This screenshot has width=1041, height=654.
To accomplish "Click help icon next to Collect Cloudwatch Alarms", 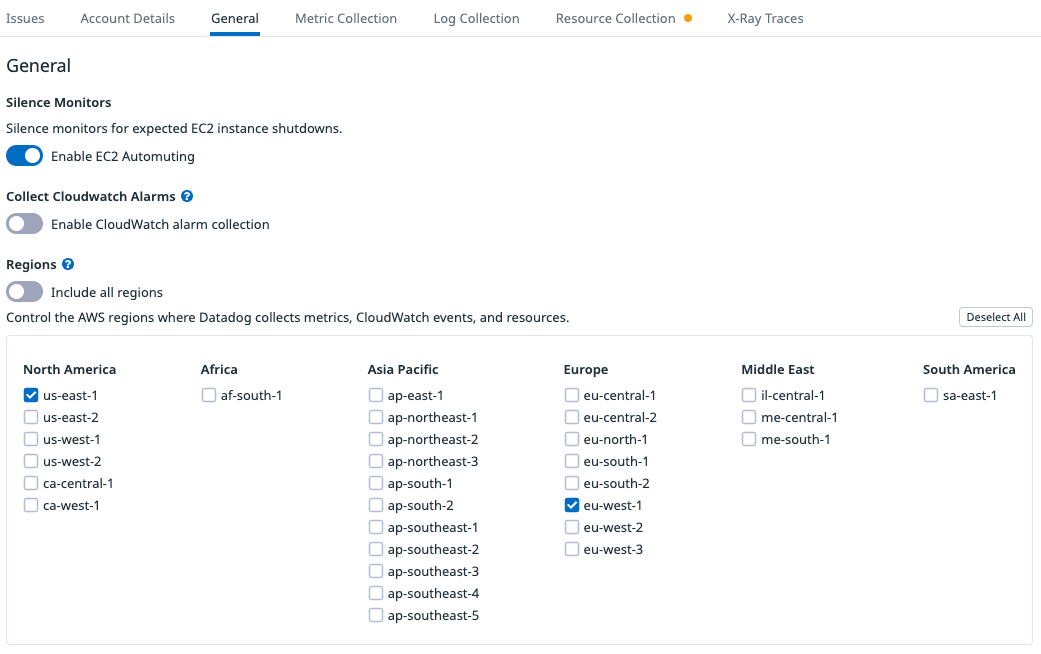I will [x=187, y=197].
